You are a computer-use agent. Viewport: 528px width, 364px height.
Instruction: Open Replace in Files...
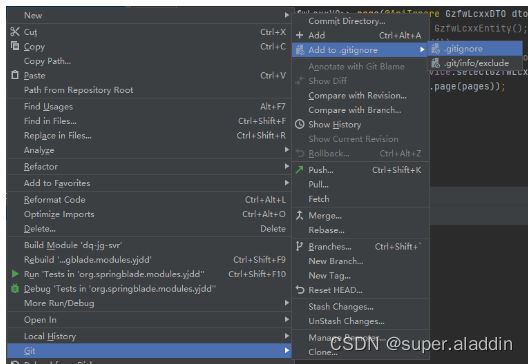[58, 135]
